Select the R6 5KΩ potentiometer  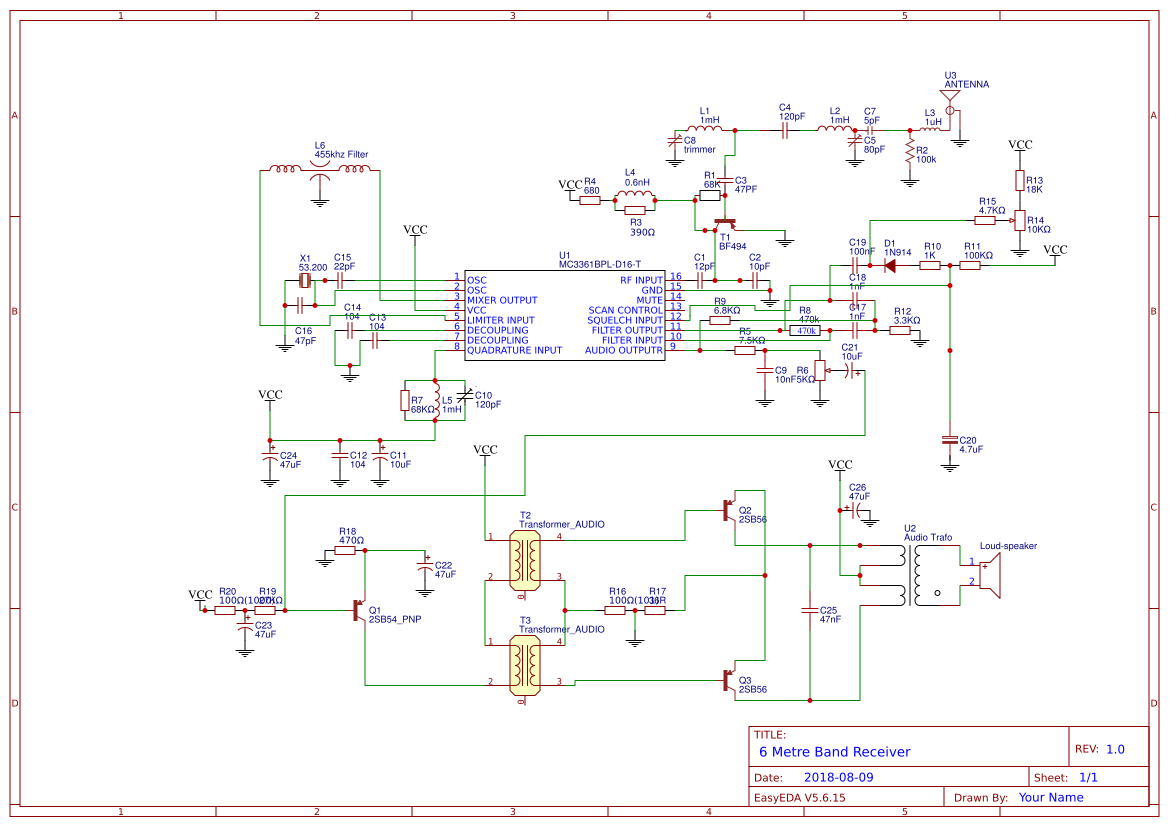coord(820,371)
